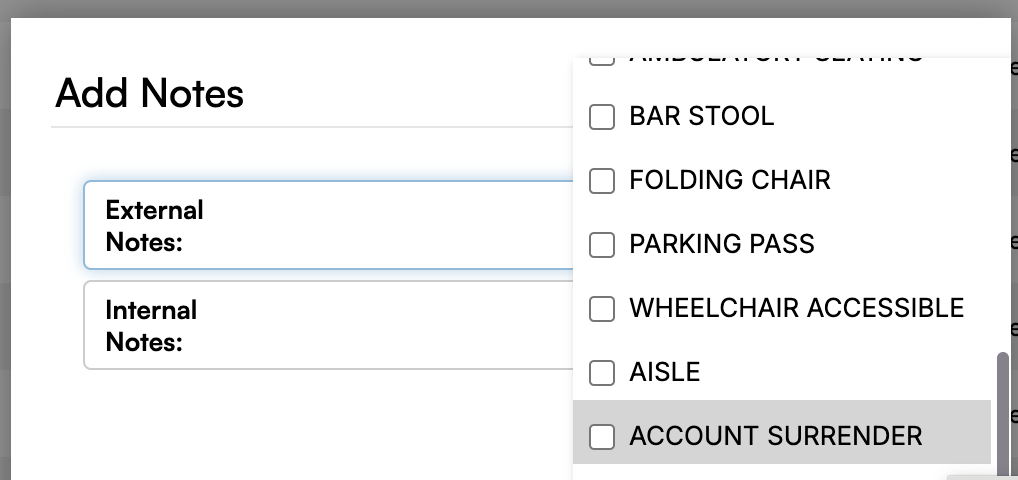
Task: Choose WHEELCHAIR ACCESSIBLE option label
Action: point(797,308)
